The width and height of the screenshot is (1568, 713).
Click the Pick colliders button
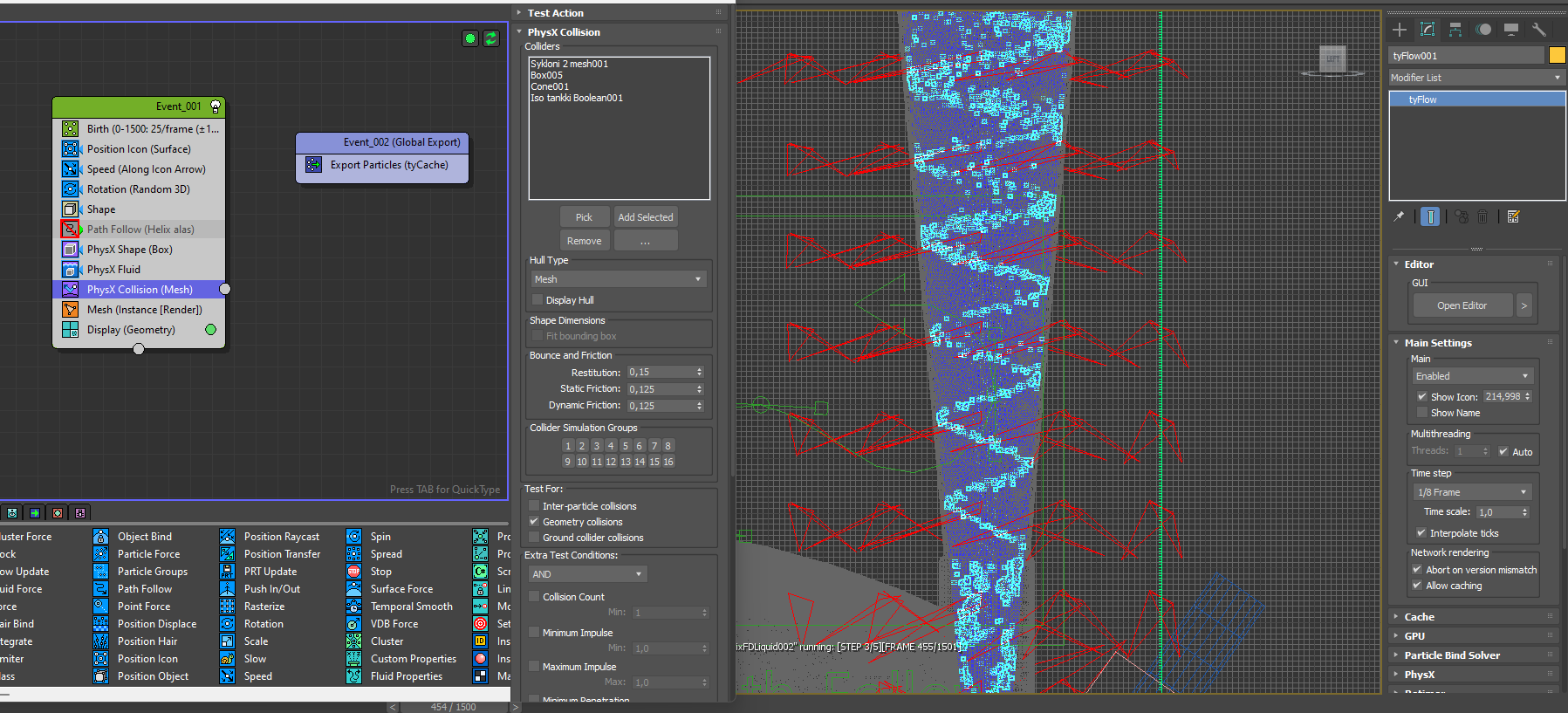click(x=584, y=217)
